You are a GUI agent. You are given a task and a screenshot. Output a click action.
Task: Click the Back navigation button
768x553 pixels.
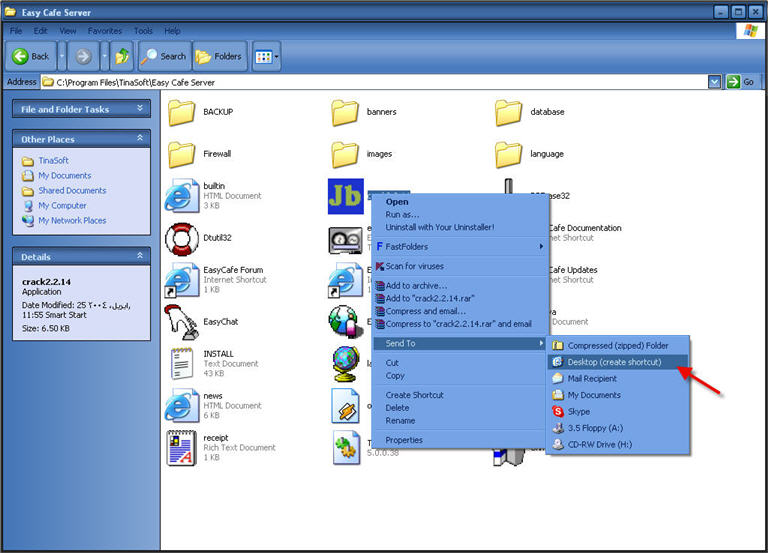(x=31, y=56)
